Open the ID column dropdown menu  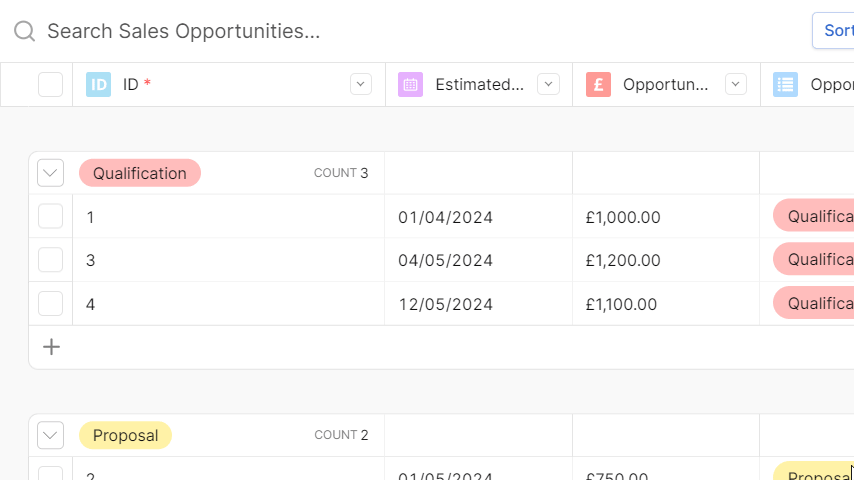[361, 84]
